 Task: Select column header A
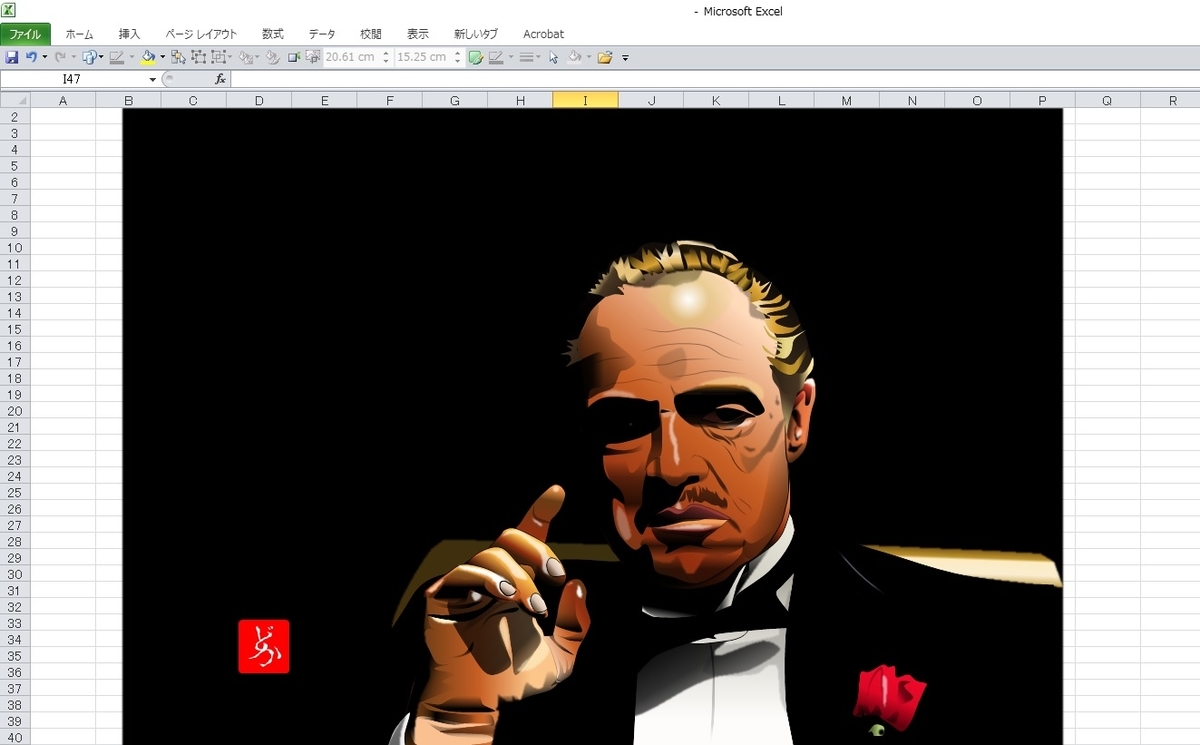[x=63, y=100]
